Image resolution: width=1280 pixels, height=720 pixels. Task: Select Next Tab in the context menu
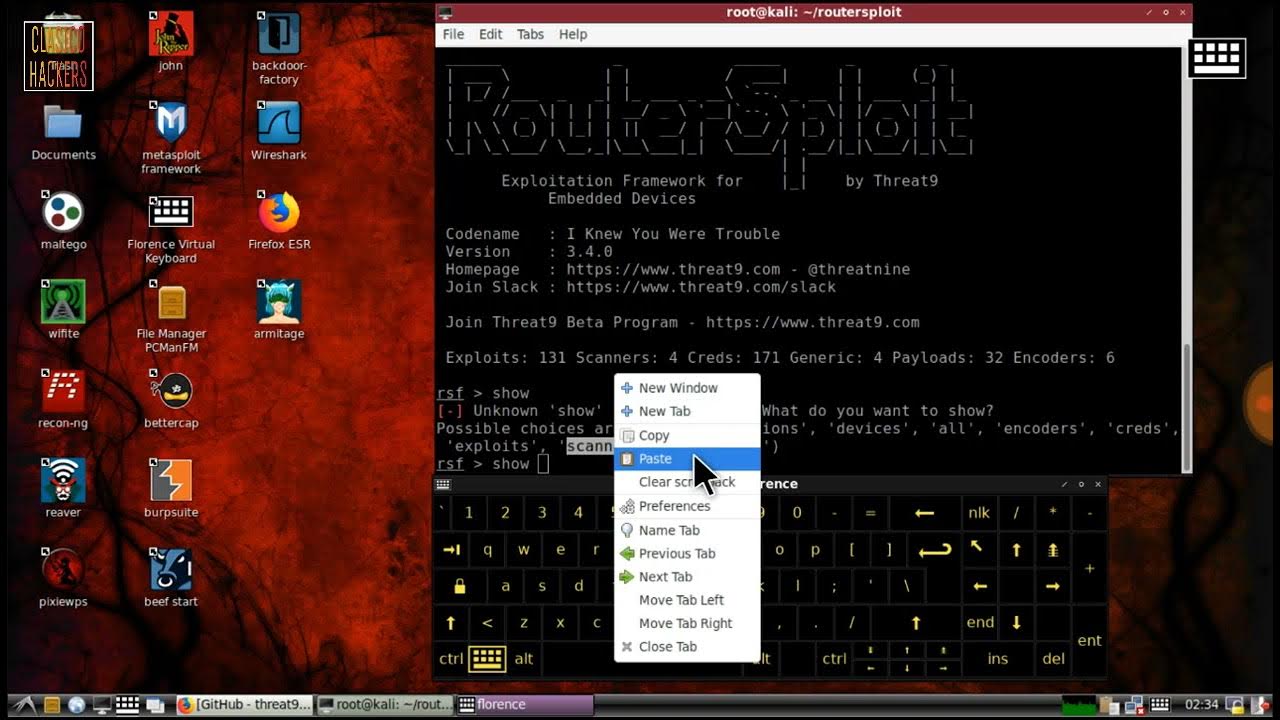tap(687, 576)
